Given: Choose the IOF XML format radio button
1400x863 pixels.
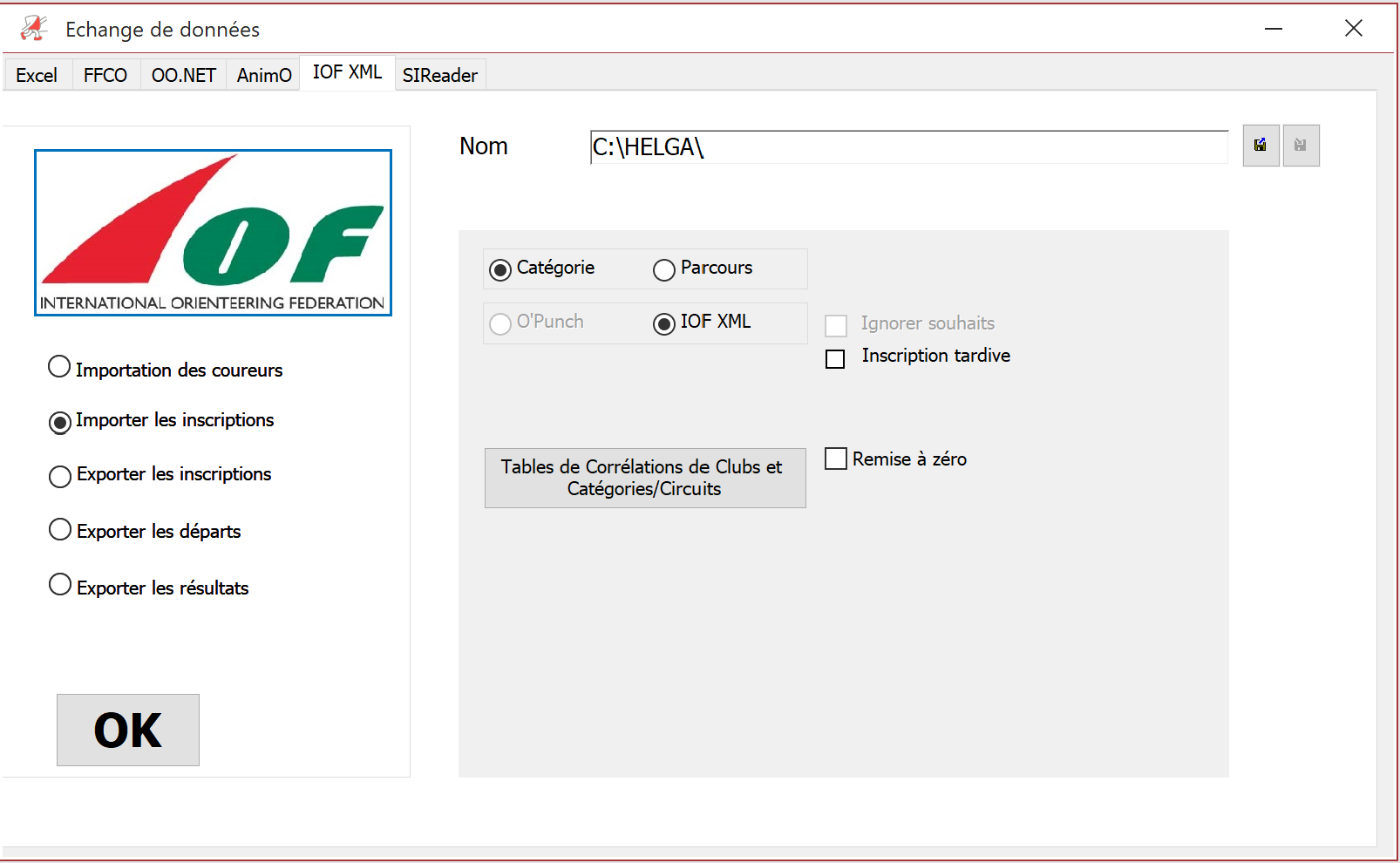Looking at the screenshot, I should point(664,324).
